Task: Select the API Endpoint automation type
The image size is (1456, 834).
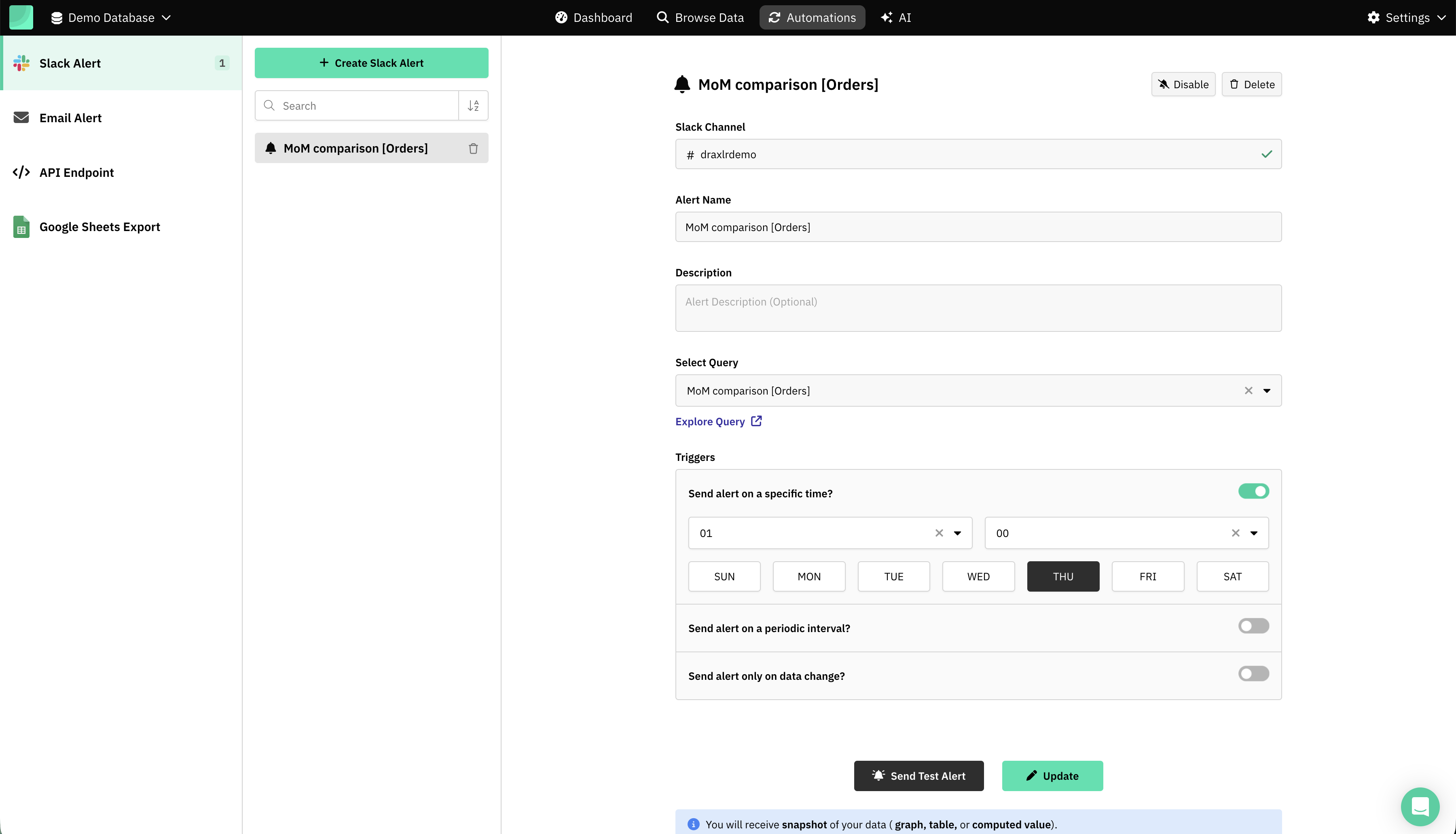Action: 76,172
